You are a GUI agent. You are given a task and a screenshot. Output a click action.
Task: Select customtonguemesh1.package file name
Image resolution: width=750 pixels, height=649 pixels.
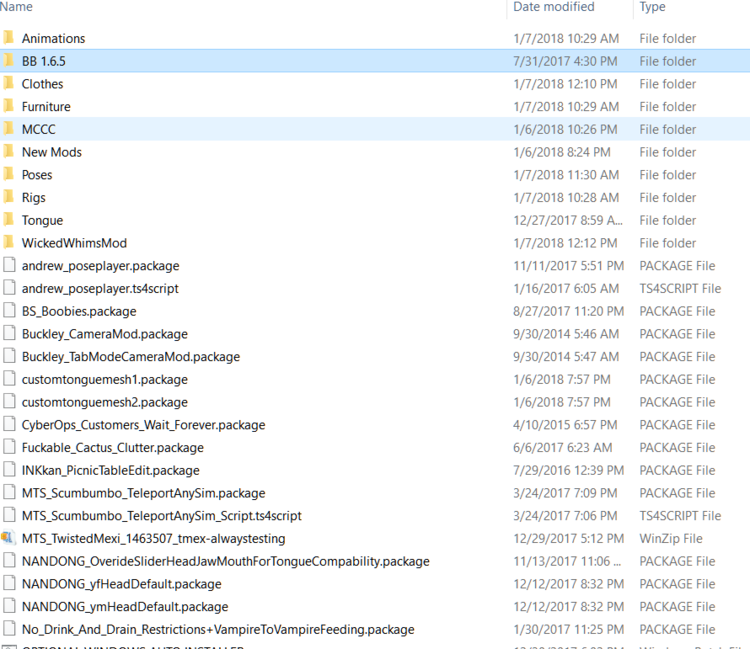pos(105,380)
